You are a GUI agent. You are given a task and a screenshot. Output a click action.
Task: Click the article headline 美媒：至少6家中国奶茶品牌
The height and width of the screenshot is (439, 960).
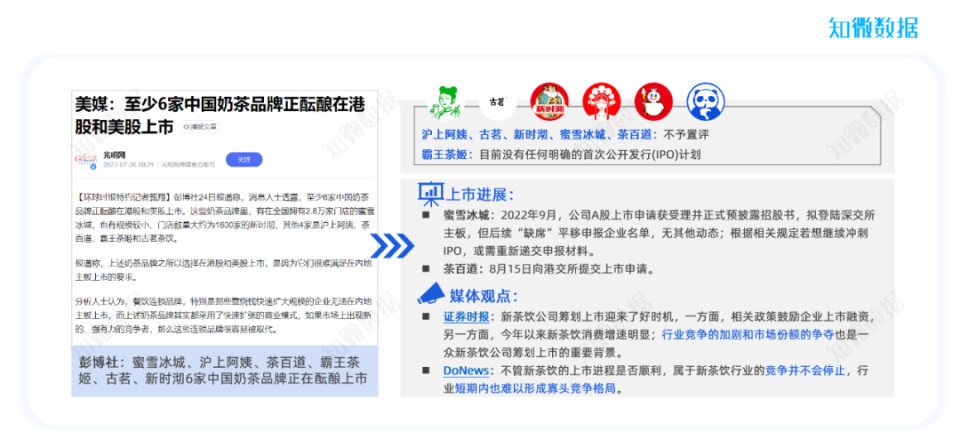click(220, 115)
